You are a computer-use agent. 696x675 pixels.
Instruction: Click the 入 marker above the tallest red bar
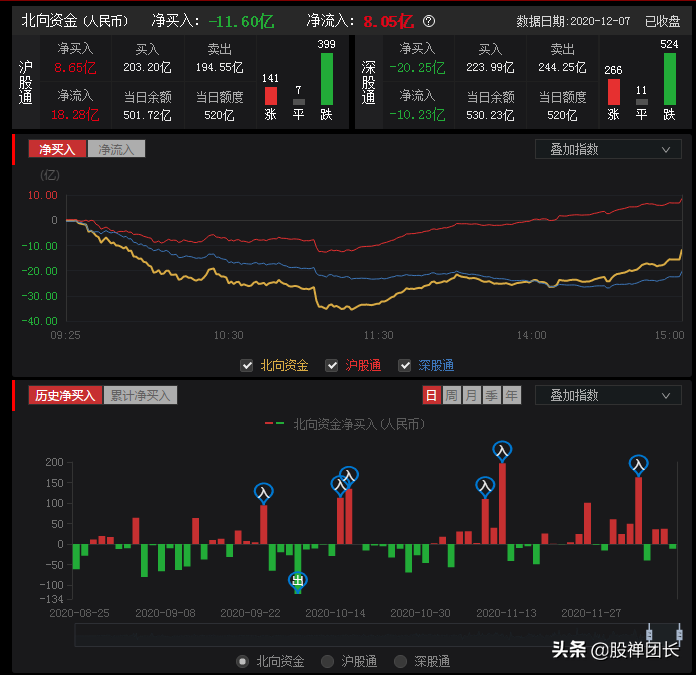click(x=502, y=451)
